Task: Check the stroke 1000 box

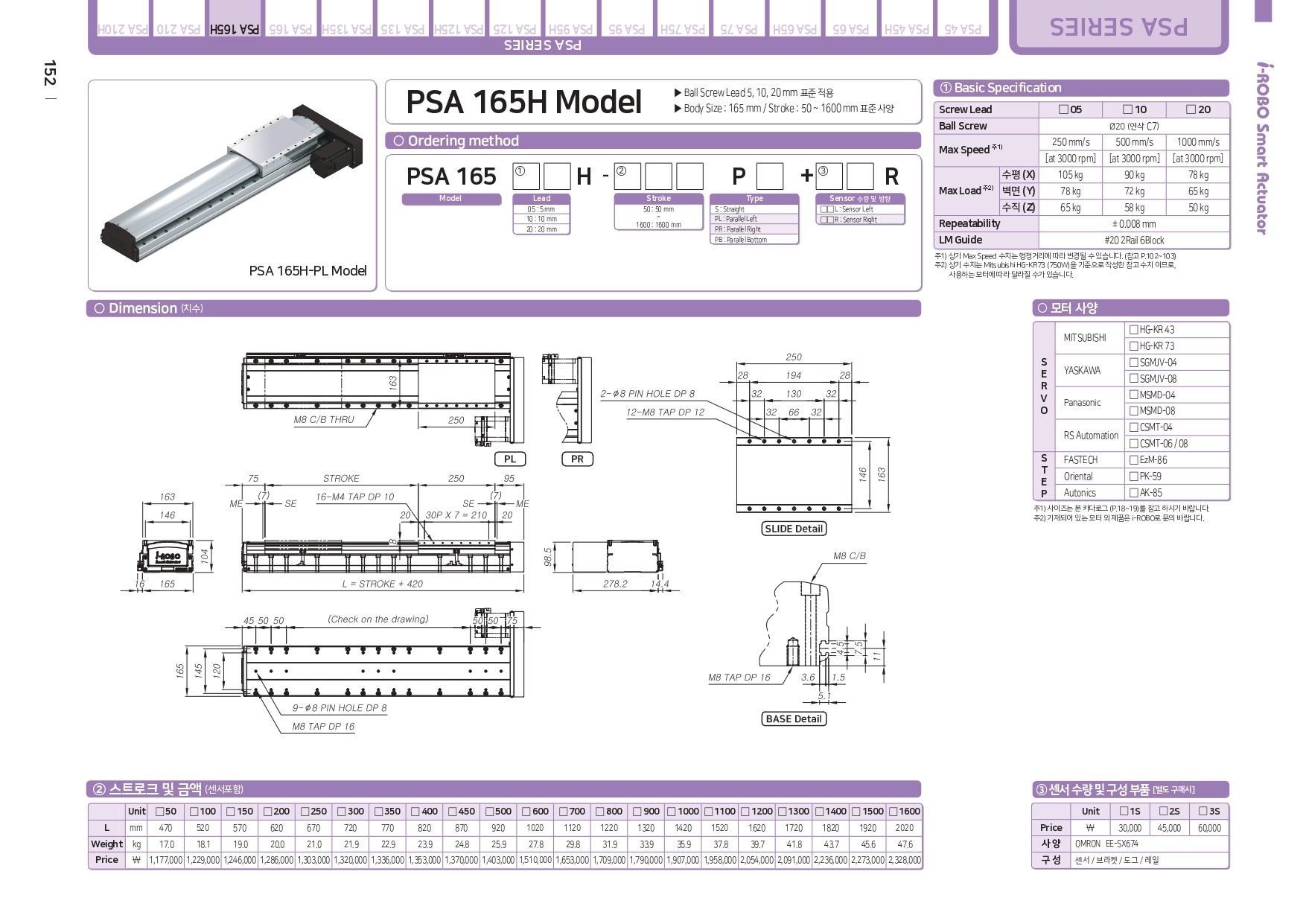Action: pyautogui.click(x=671, y=812)
